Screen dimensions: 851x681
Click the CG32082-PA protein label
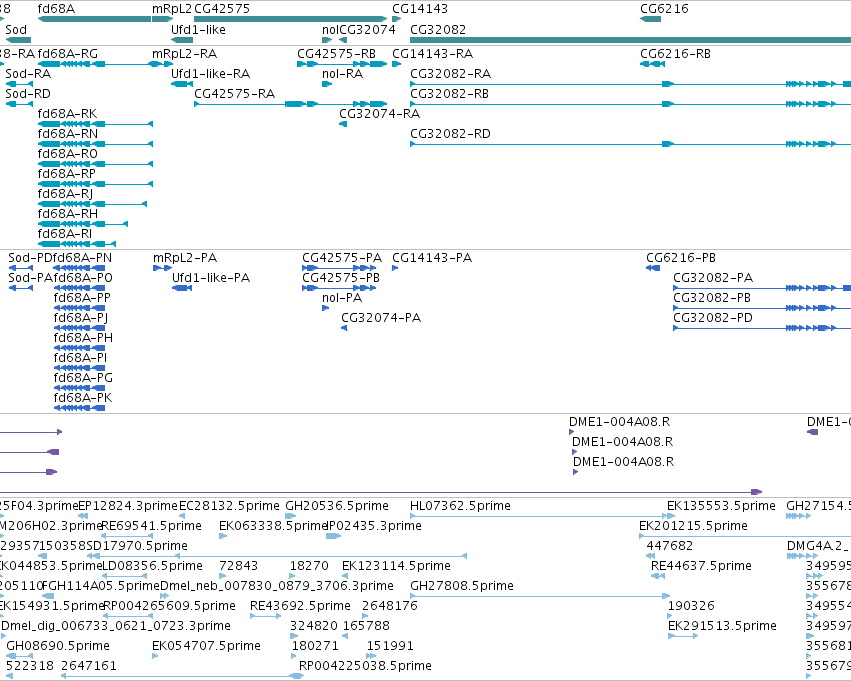click(713, 278)
